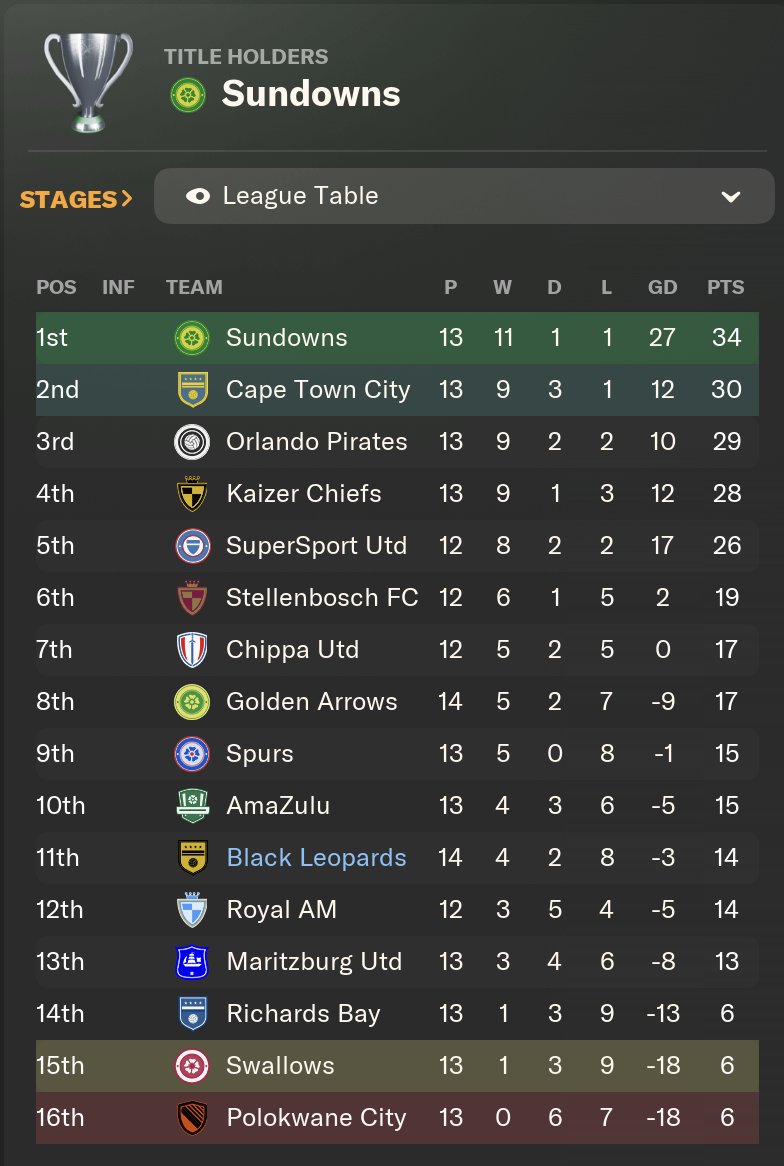
Task: Sort table by PTS column header
Action: 725,287
